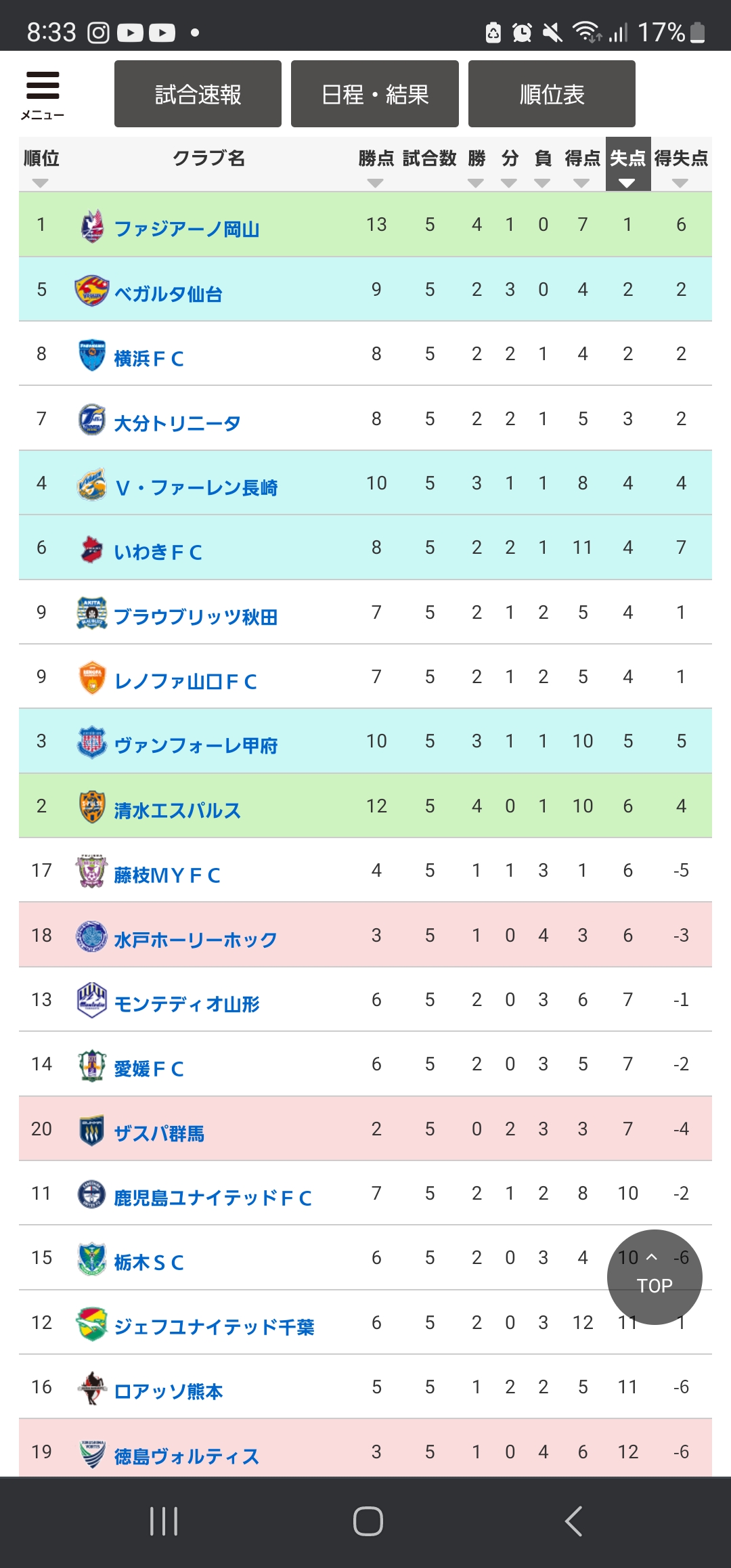Viewport: 731px width, 1568px height.
Task: Tap the Shimizu S-Pulse club crest
Action: coord(91,807)
